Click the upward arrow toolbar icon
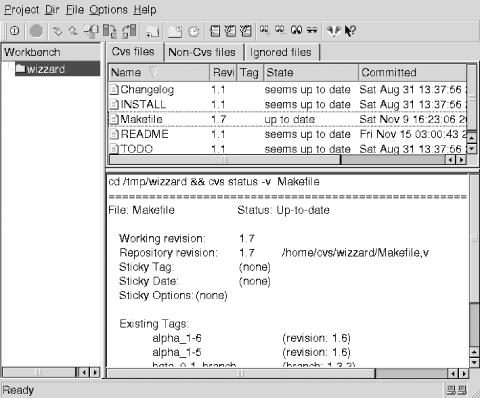This screenshot has width=481, height=398. point(73,31)
